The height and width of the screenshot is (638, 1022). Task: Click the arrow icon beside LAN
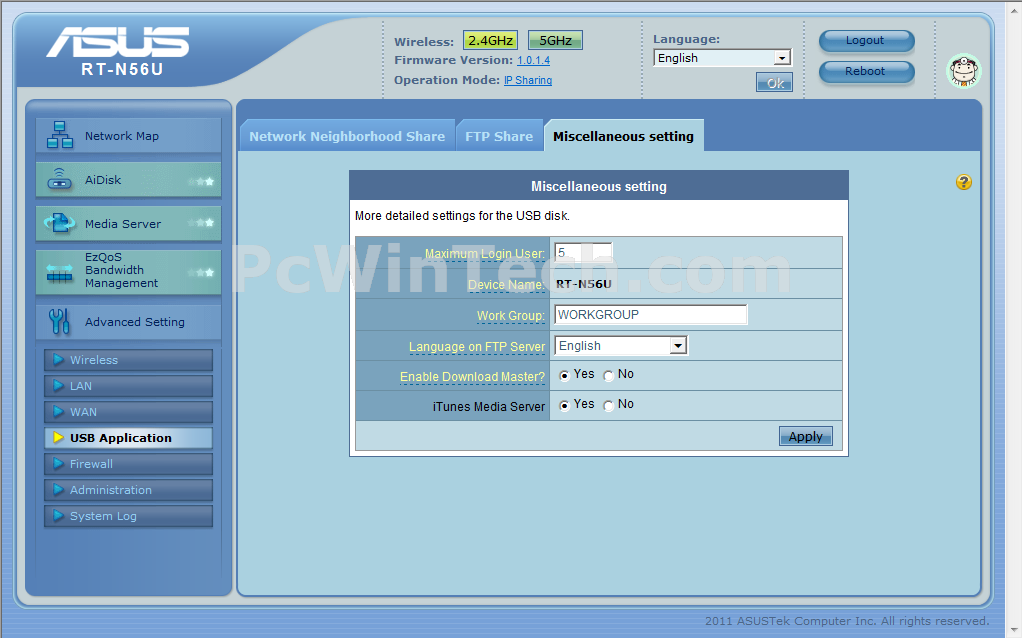tap(59, 386)
